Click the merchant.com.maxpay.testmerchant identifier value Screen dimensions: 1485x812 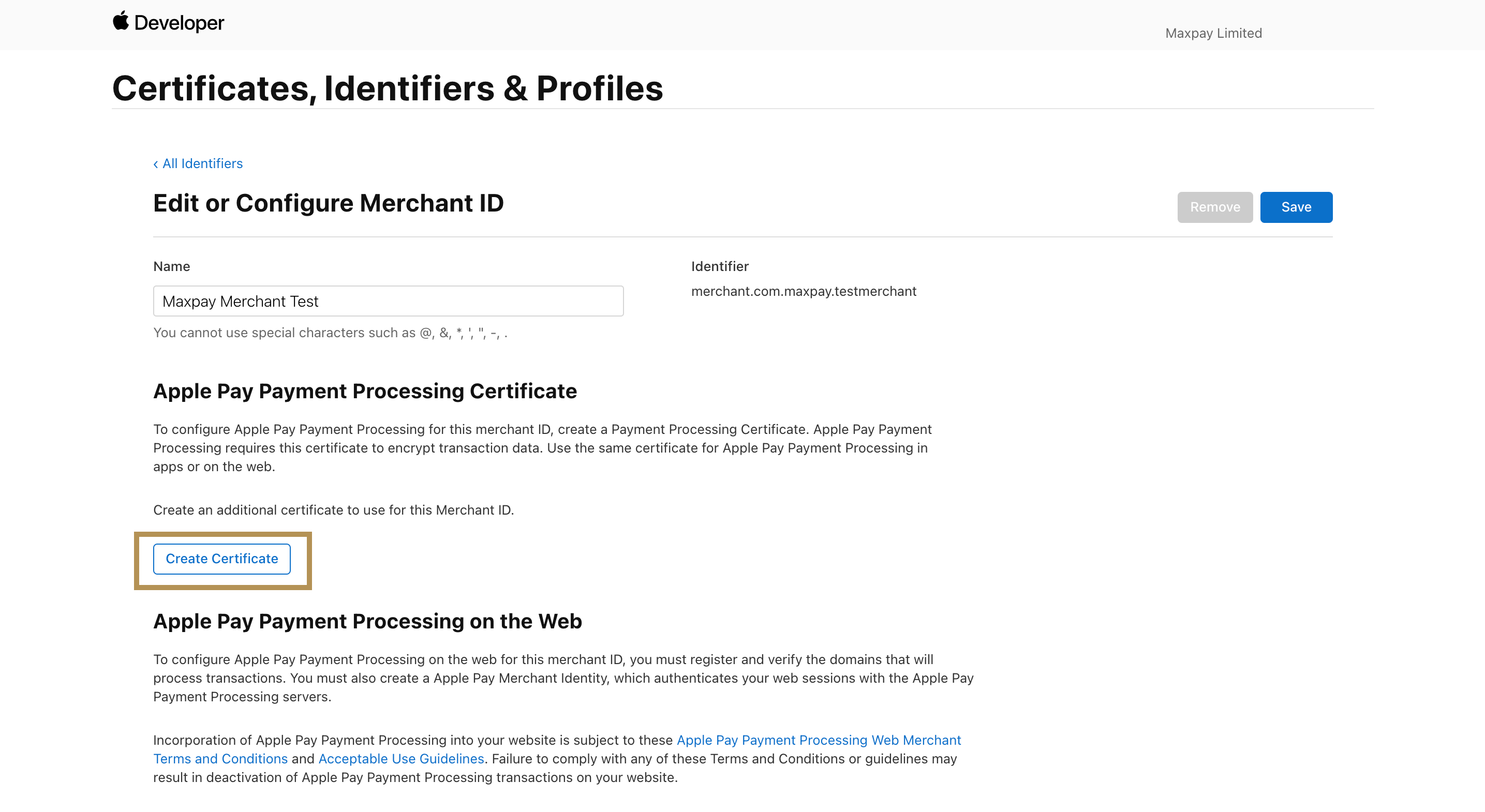click(803, 291)
